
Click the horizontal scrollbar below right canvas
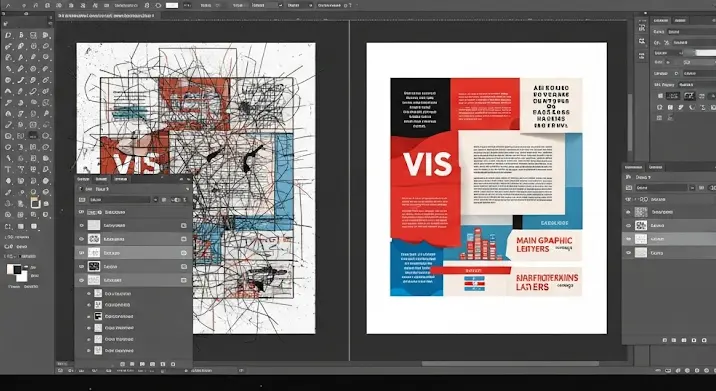point(510,364)
